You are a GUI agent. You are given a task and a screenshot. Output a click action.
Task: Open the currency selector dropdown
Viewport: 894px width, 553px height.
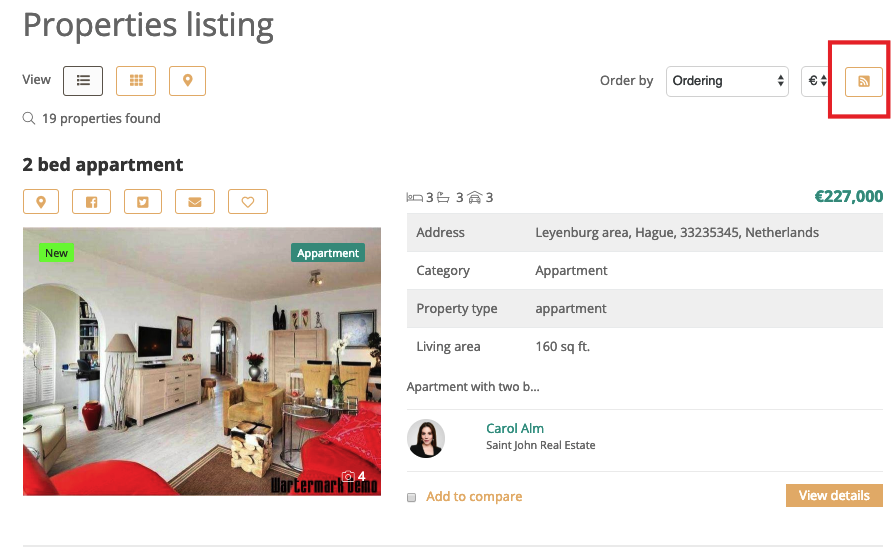tap(817, 81)
